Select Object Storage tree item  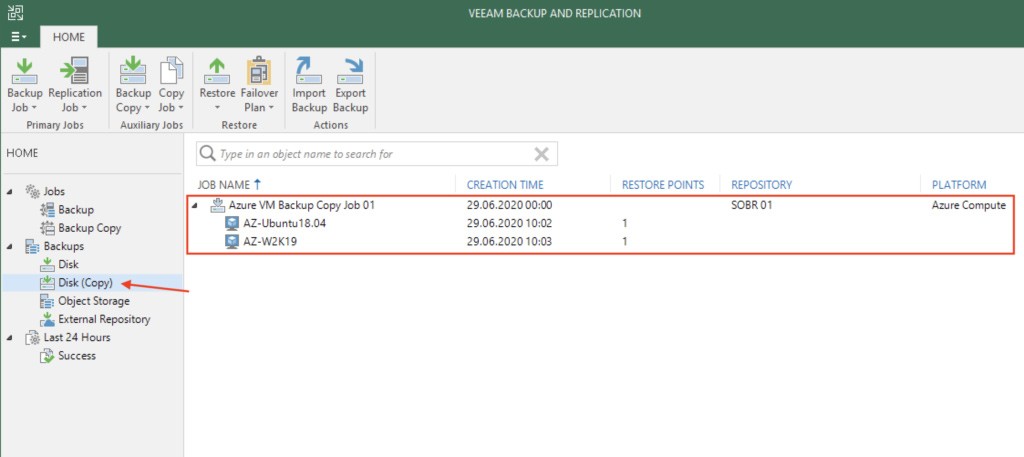(94, 301)
